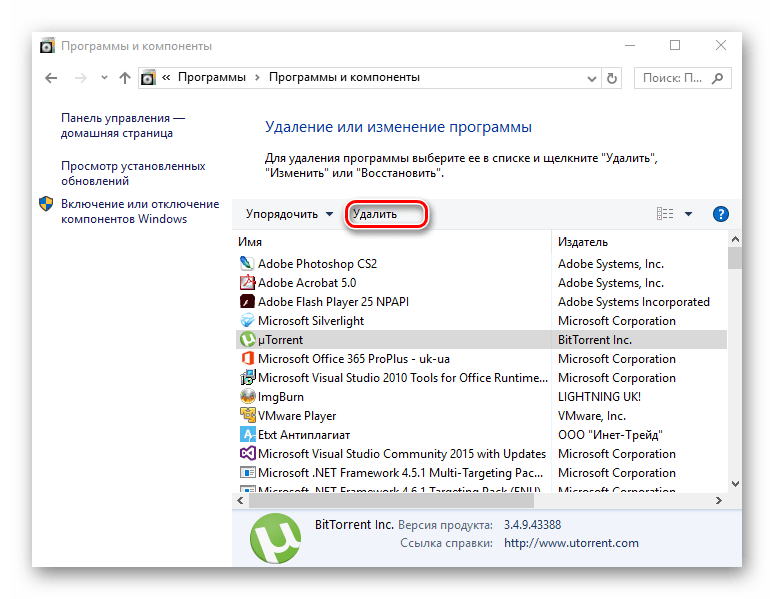Click the vertical scrollbar down arrow
Screen dimensions: 774x599
click(x=735, y=483)
